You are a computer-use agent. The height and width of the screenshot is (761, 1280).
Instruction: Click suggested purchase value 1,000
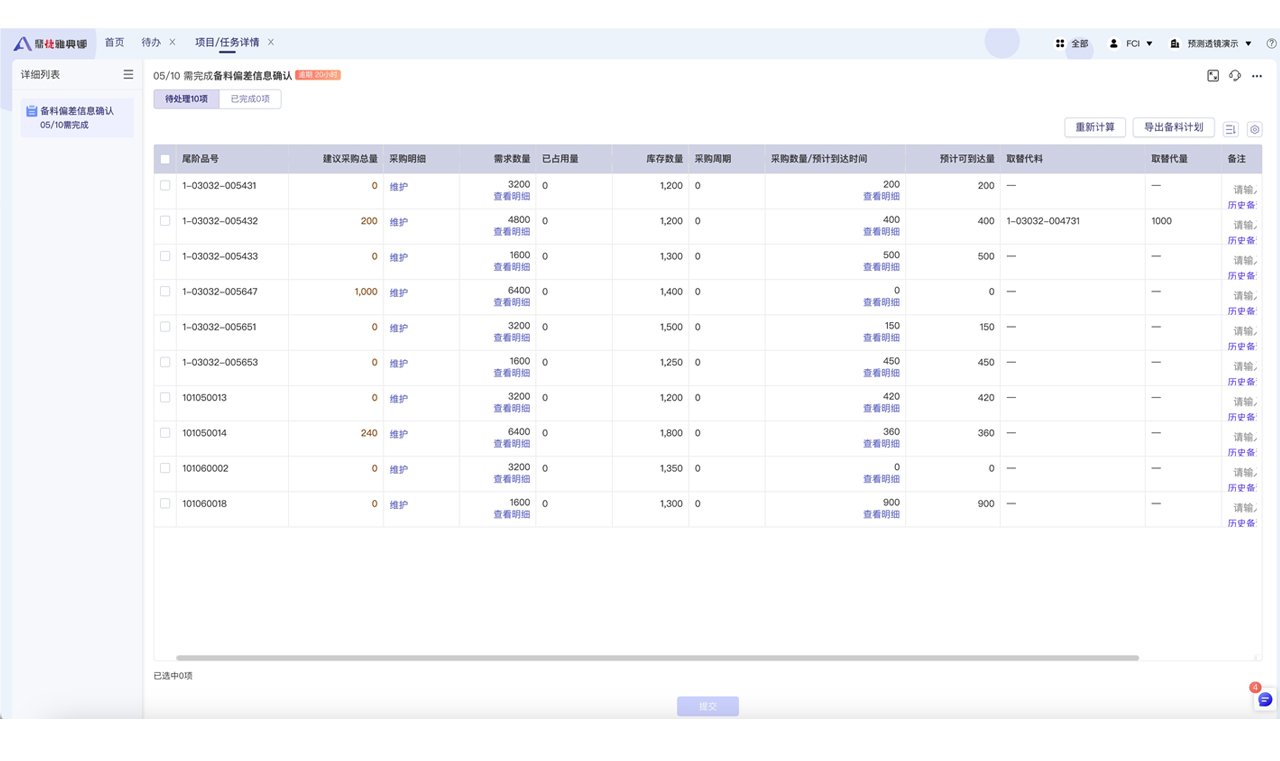point(366,292)
